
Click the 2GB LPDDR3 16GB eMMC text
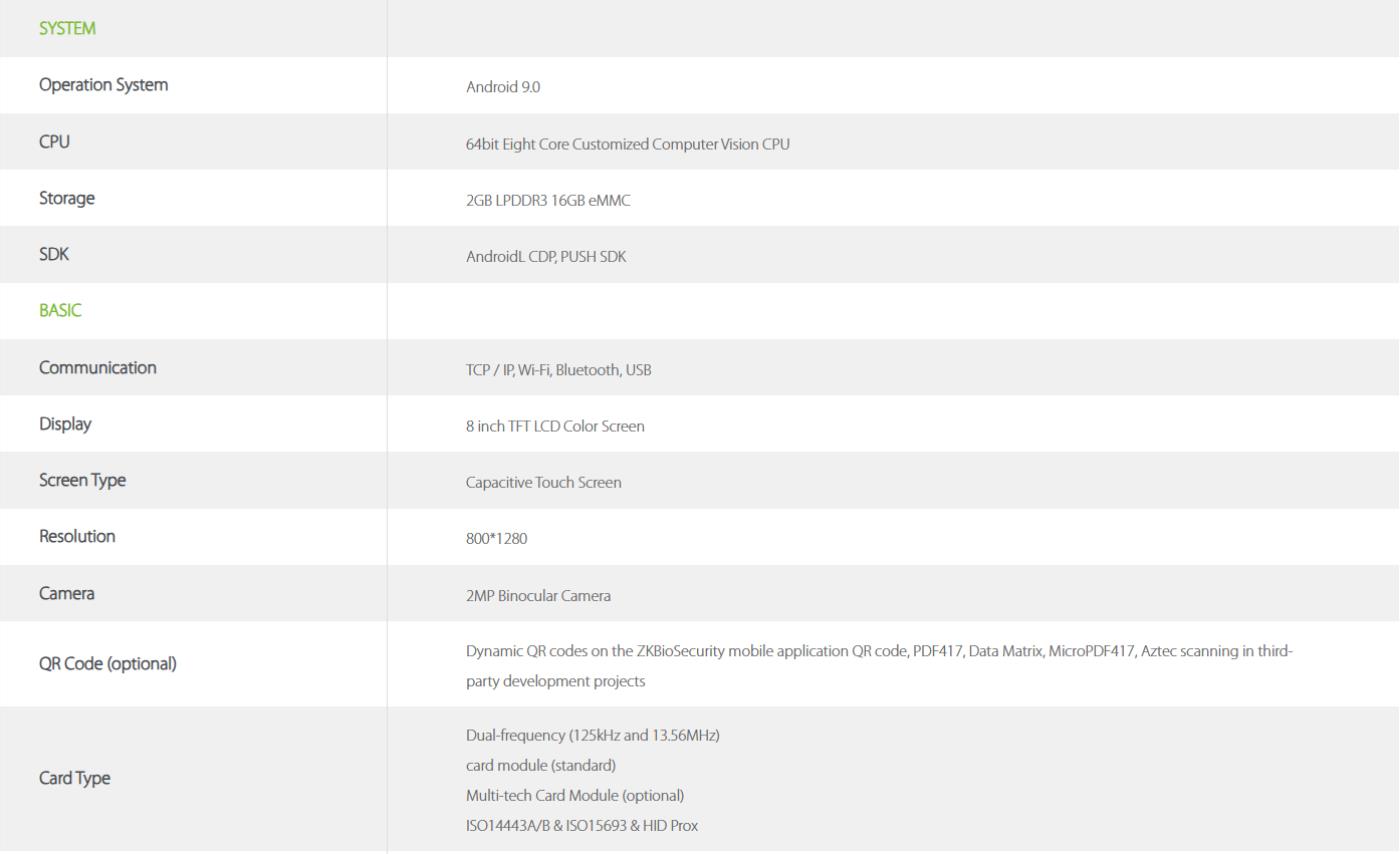click(548, 200)
